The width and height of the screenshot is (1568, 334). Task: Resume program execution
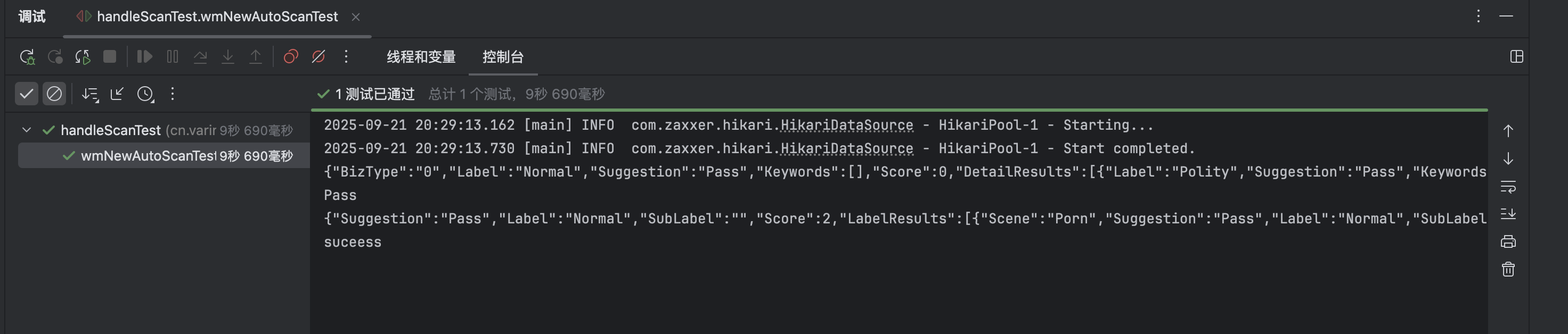pos(144,57)
